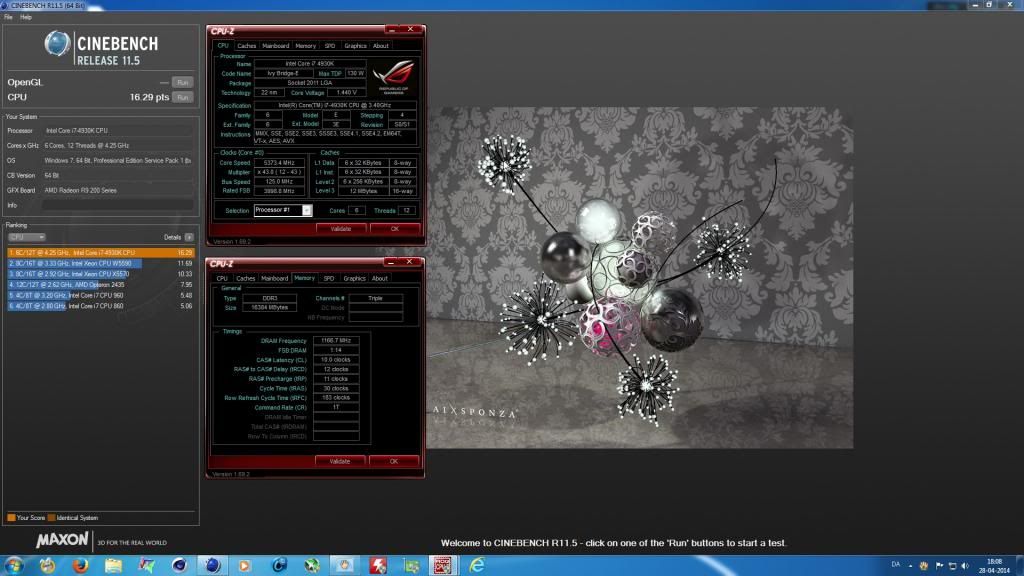Click OK in CPU-Z processor window
Image resolution: width=1024 pixels, height=576 pixels.
coord(394,229)
